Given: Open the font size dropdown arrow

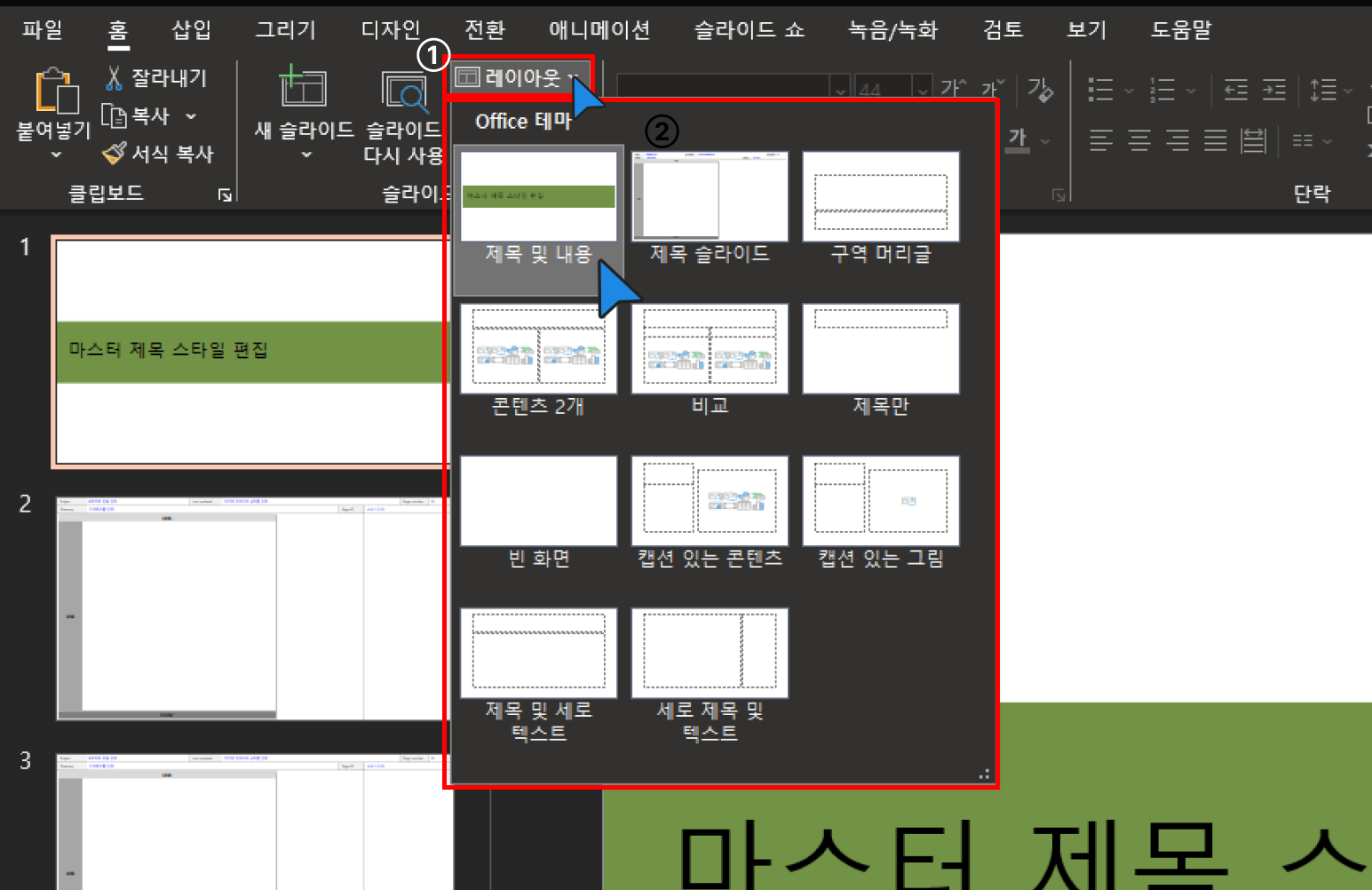Looking at the screenshot, I should pos(923,90).
